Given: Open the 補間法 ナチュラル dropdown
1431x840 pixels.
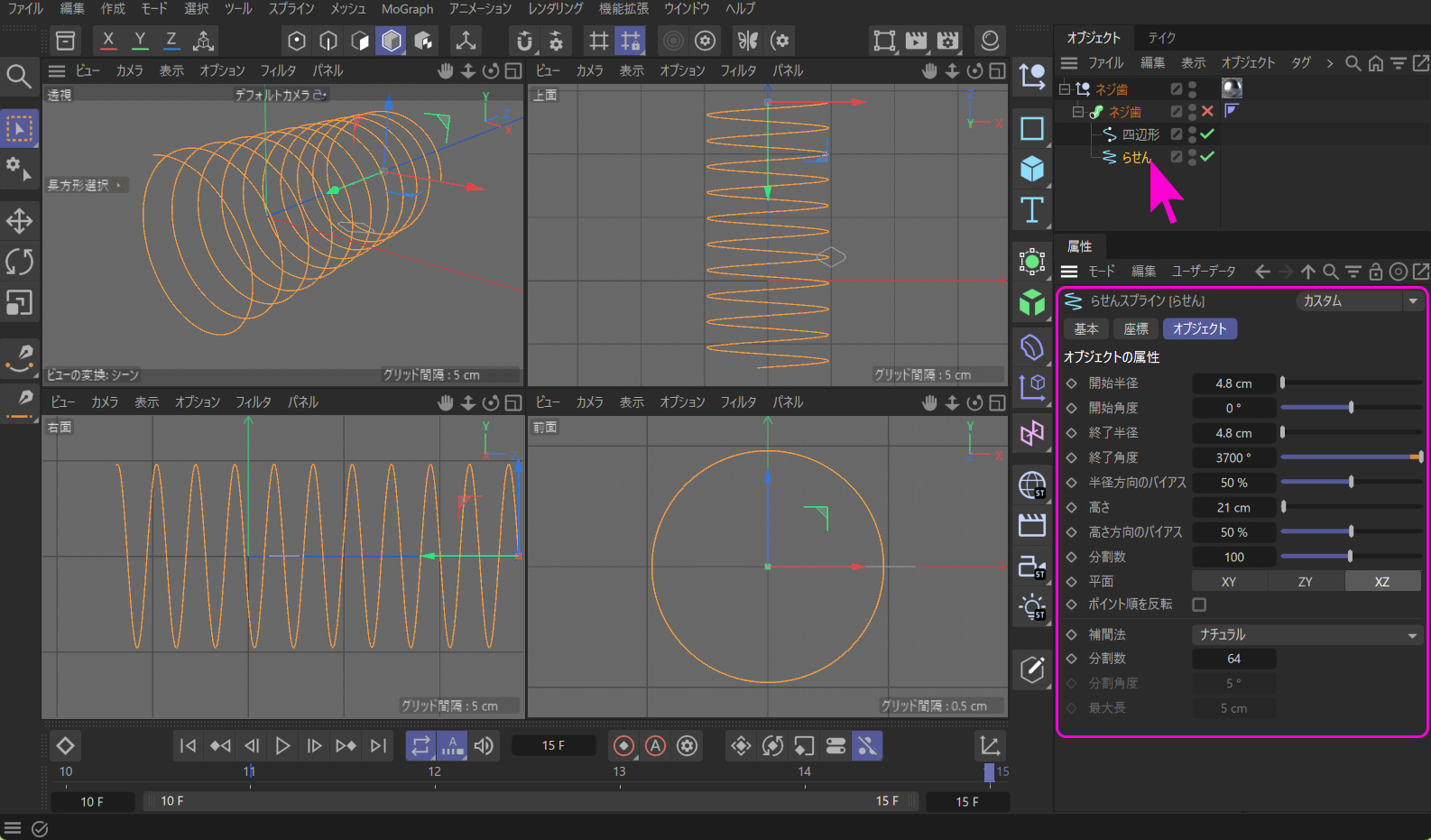Looking at the screenshot, I should pos(1306,635).
